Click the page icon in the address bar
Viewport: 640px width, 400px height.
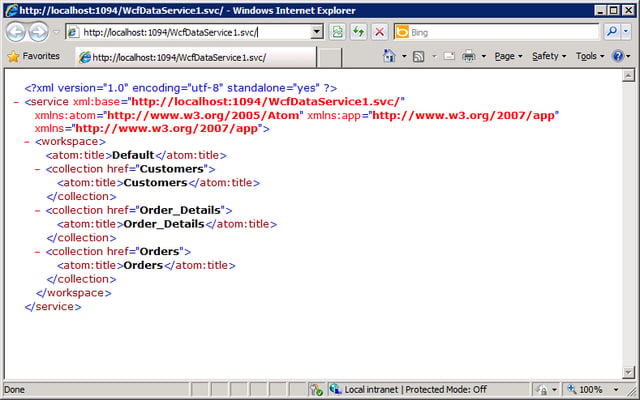click(73, 32)
